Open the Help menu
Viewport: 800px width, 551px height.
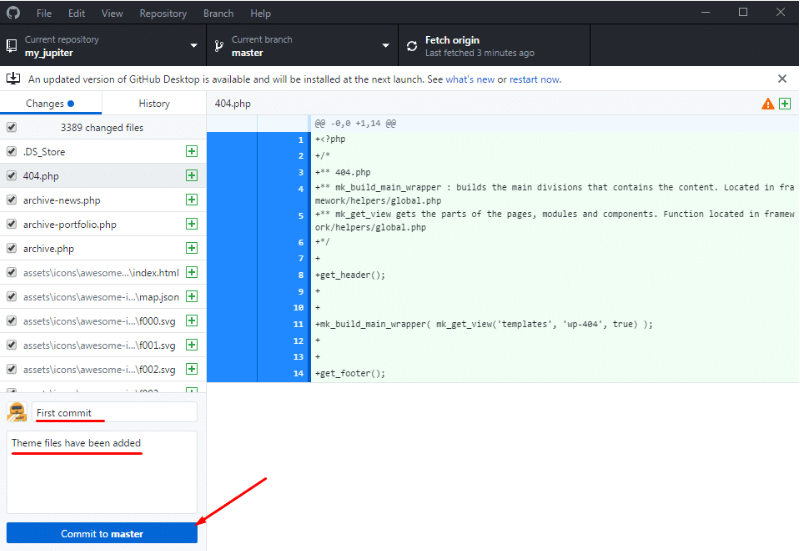click(x=260, y=13)
